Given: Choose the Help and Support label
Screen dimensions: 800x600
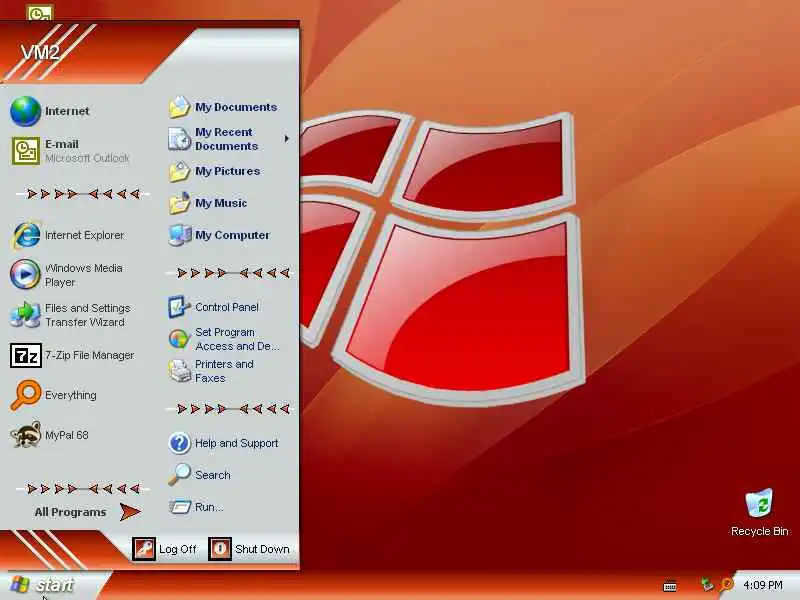Looking at the screenshot, I should point(237,443).
